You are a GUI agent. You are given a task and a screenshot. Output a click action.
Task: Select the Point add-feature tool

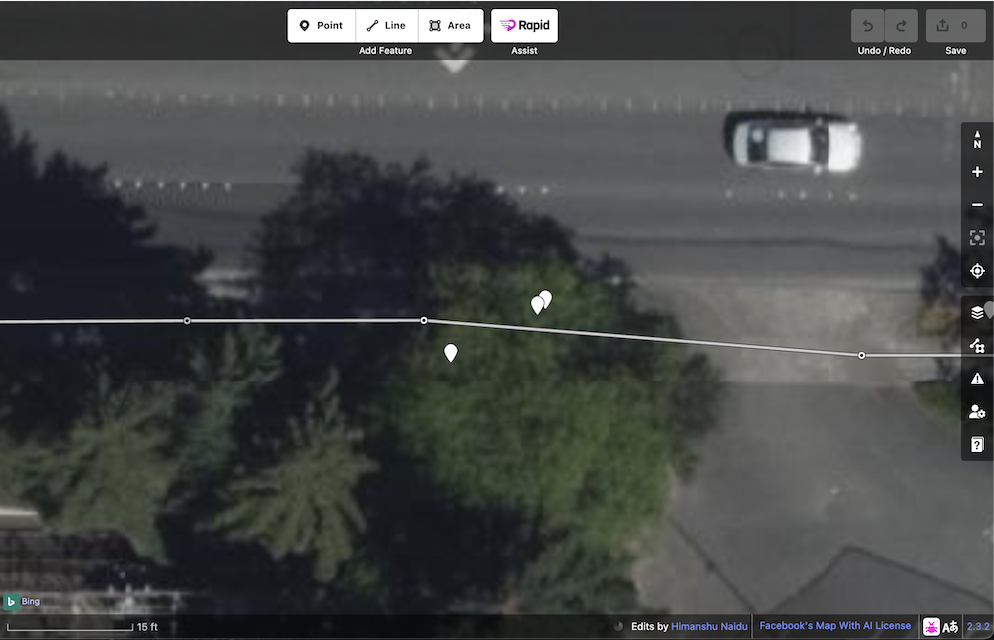pos(321,25)
